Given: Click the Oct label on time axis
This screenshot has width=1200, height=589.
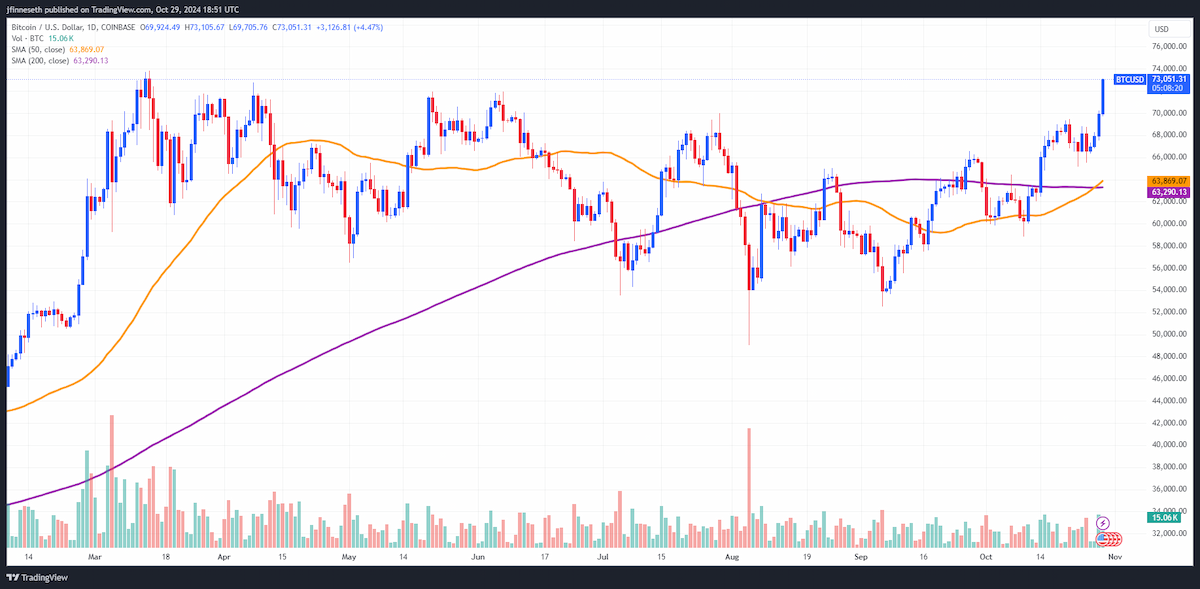Looking at the screenshot, I should (986, 555).
